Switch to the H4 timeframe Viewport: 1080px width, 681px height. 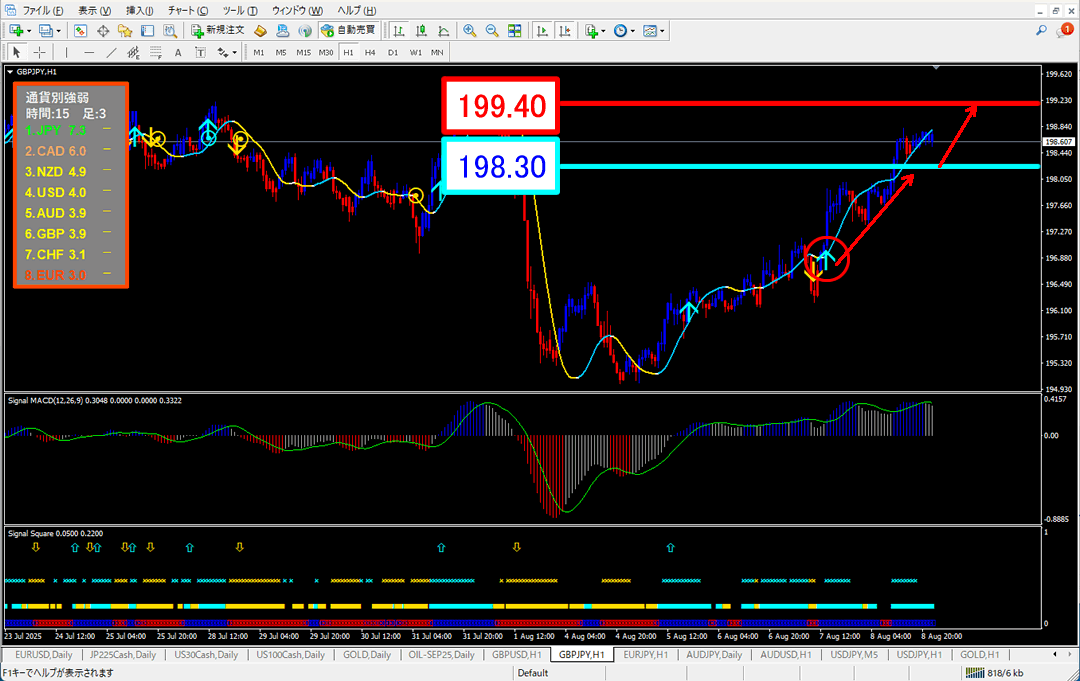371,52
